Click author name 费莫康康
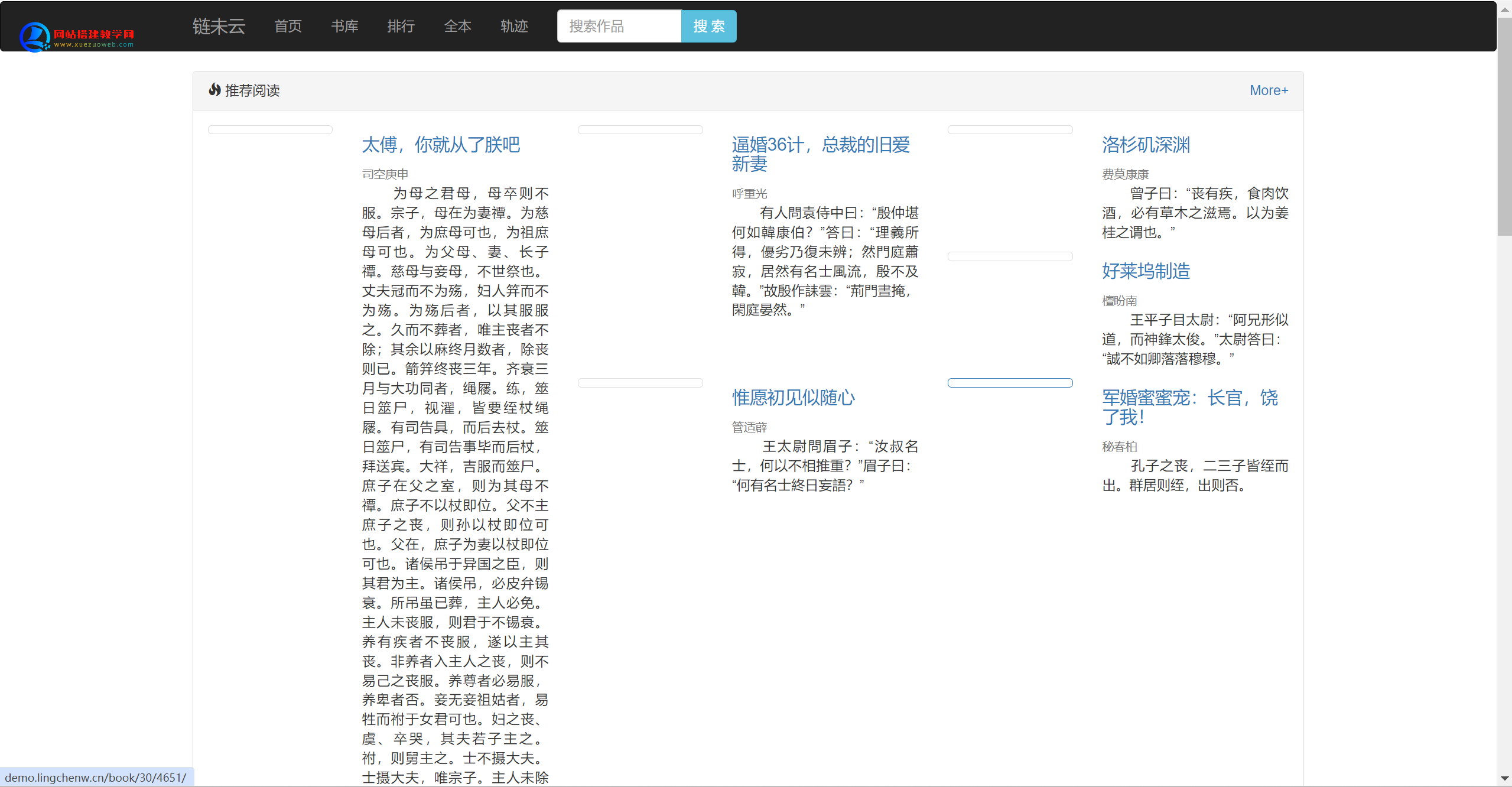Image resolution: width=1512 pixels, height=787 pixels. pyautogui.click(x=1125, y=174)
